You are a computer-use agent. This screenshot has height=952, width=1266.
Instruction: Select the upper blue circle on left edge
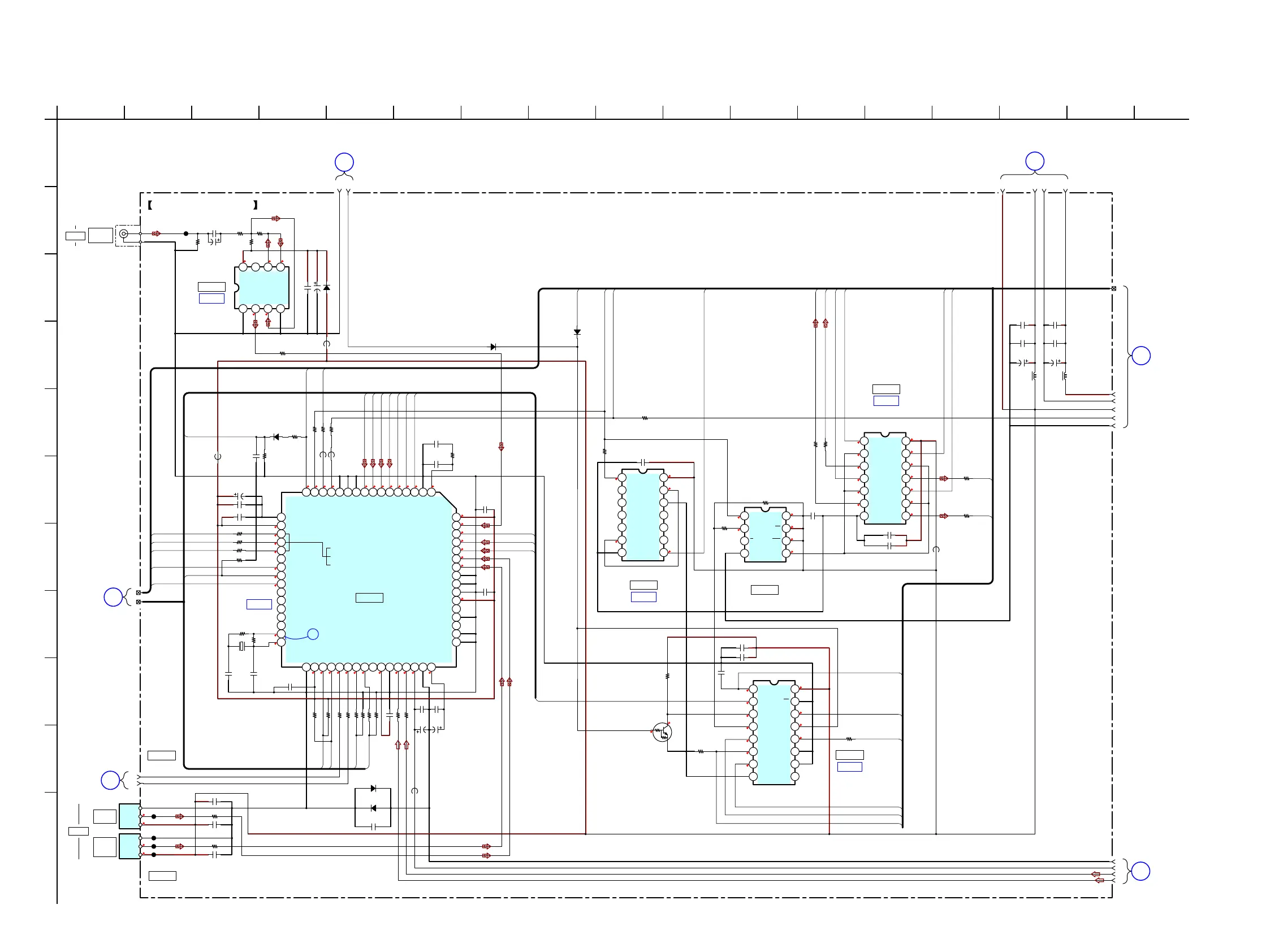[x=113, y=597]
